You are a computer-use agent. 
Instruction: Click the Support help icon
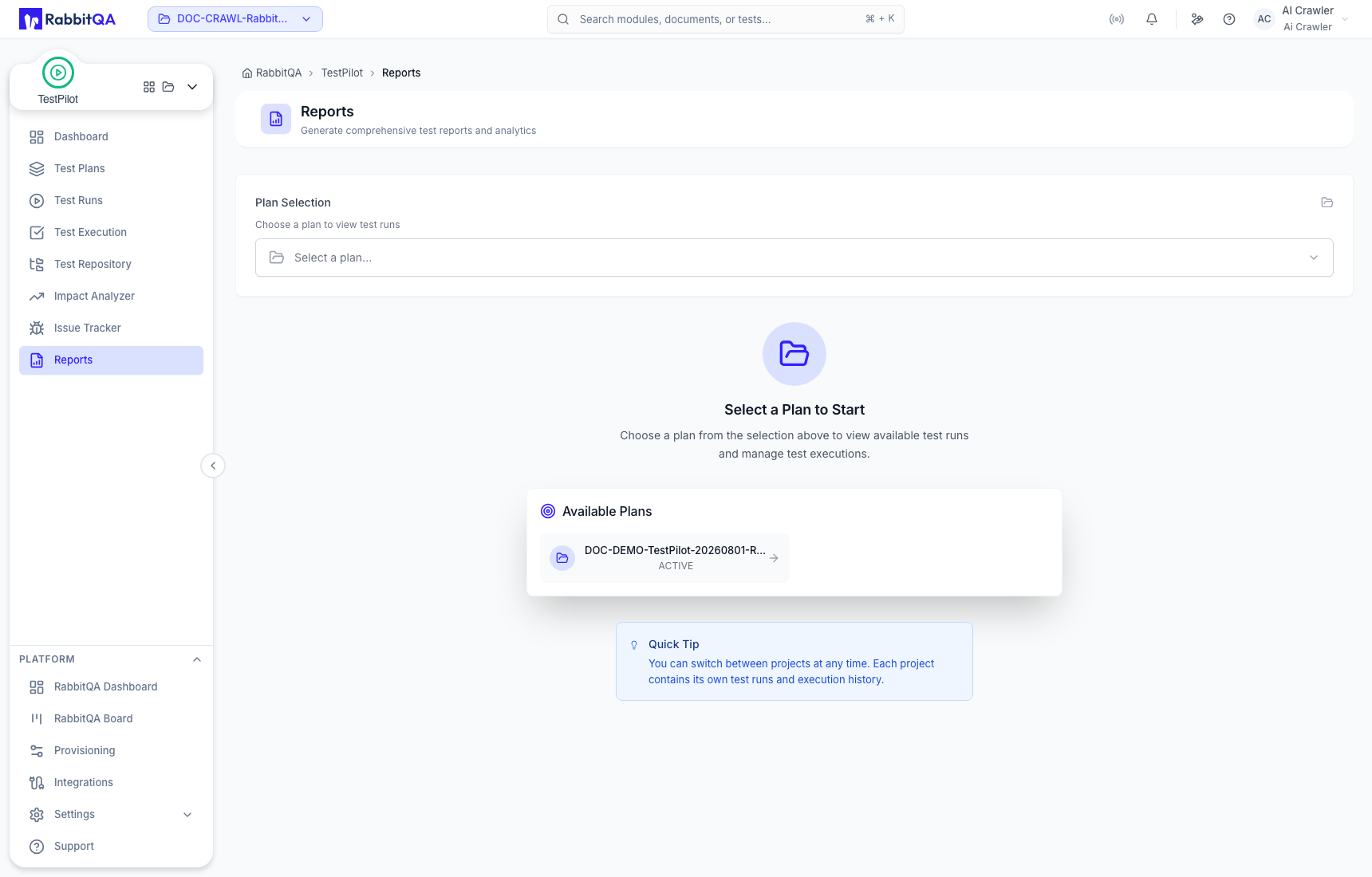(x=37, y=847)
